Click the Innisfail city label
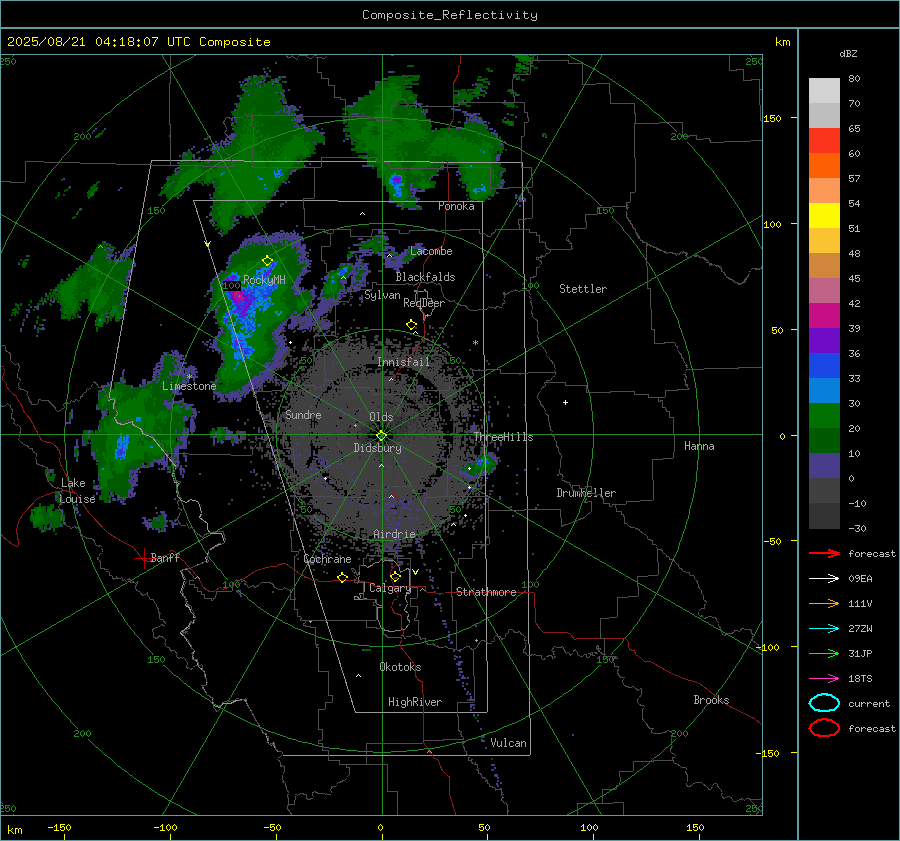The width and height of the screenshot is (900, 841). click(403, 362)
